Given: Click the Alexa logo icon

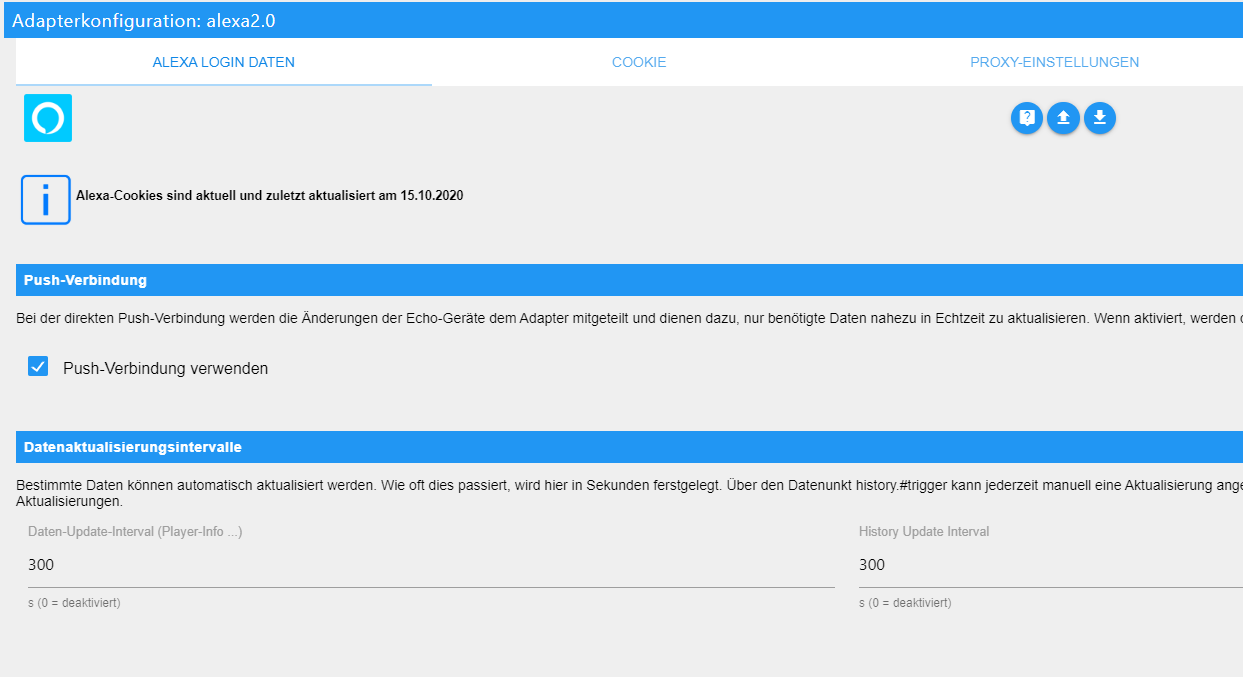Looking at the screenshot, I should coord(48,118).
